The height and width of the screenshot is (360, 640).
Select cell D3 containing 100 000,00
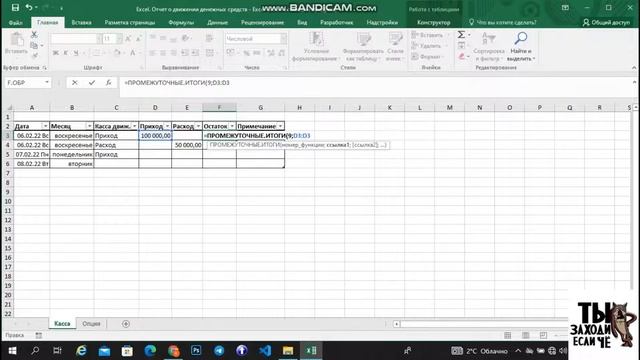coord(155,136)
